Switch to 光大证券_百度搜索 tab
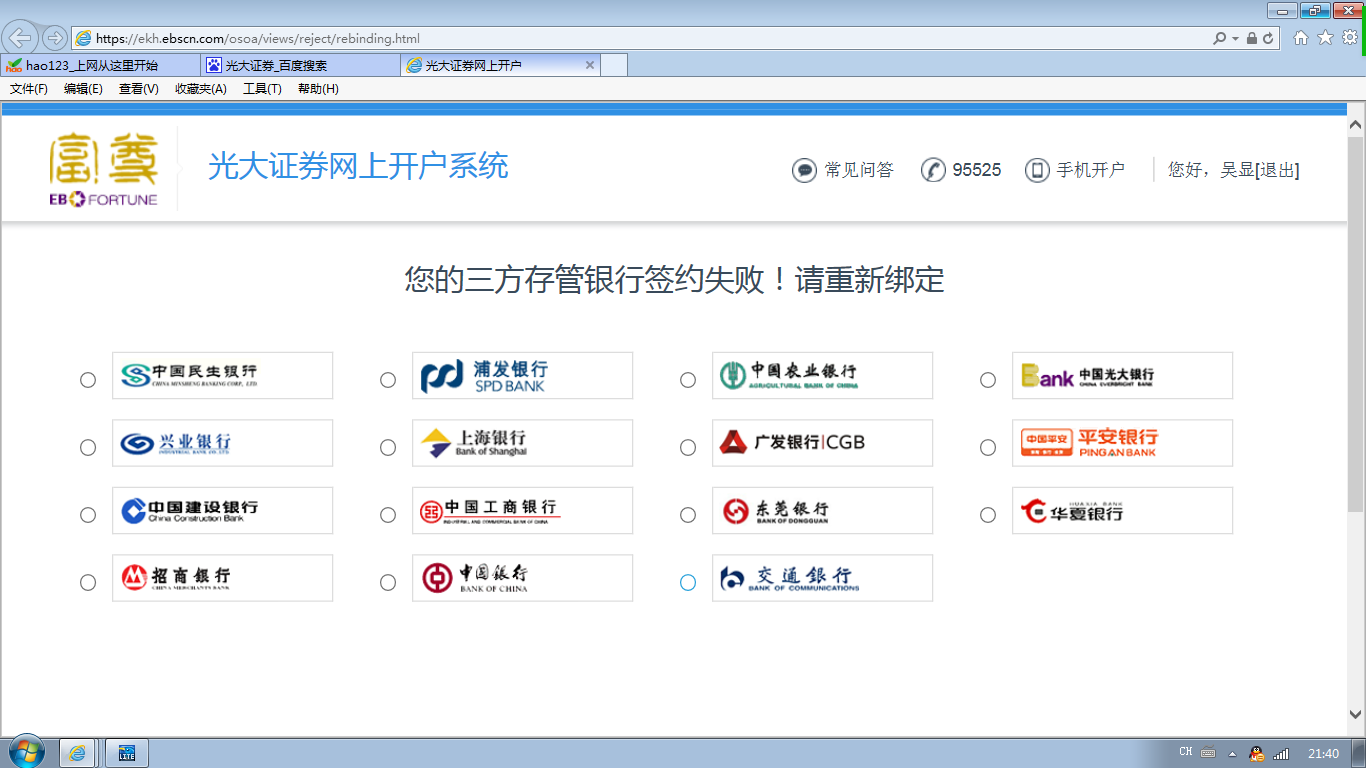Image resolution: width=1366 pixels, height=768 pixels. 300,65
